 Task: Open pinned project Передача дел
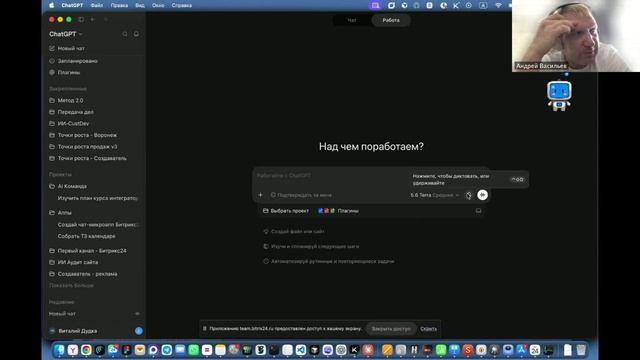coord(71,112)
